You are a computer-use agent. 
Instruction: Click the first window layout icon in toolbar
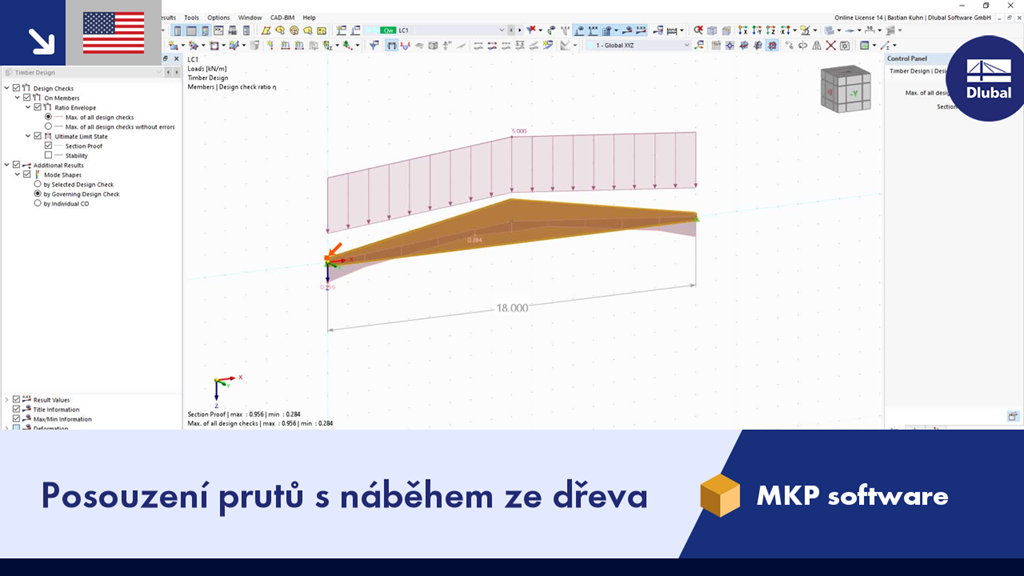(177, 30)
